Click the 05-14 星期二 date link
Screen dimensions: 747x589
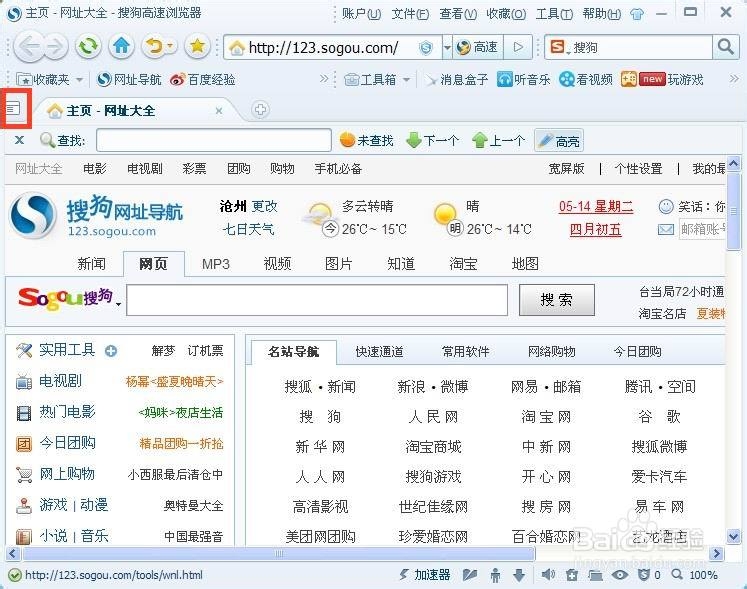(x=596, y=206)
